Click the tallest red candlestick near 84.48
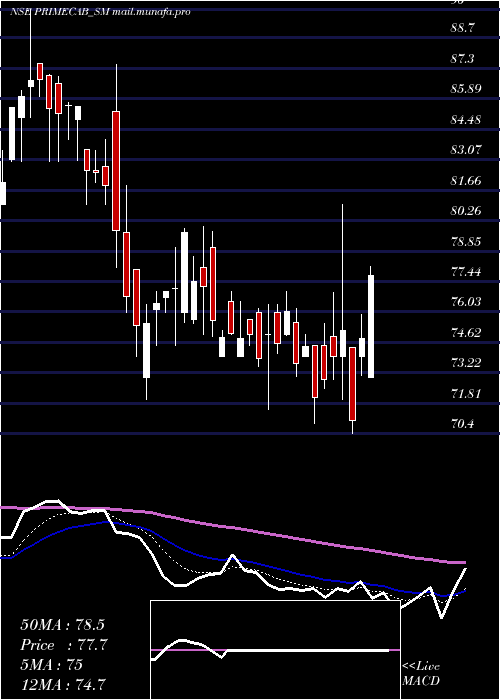 click(116, 171)
